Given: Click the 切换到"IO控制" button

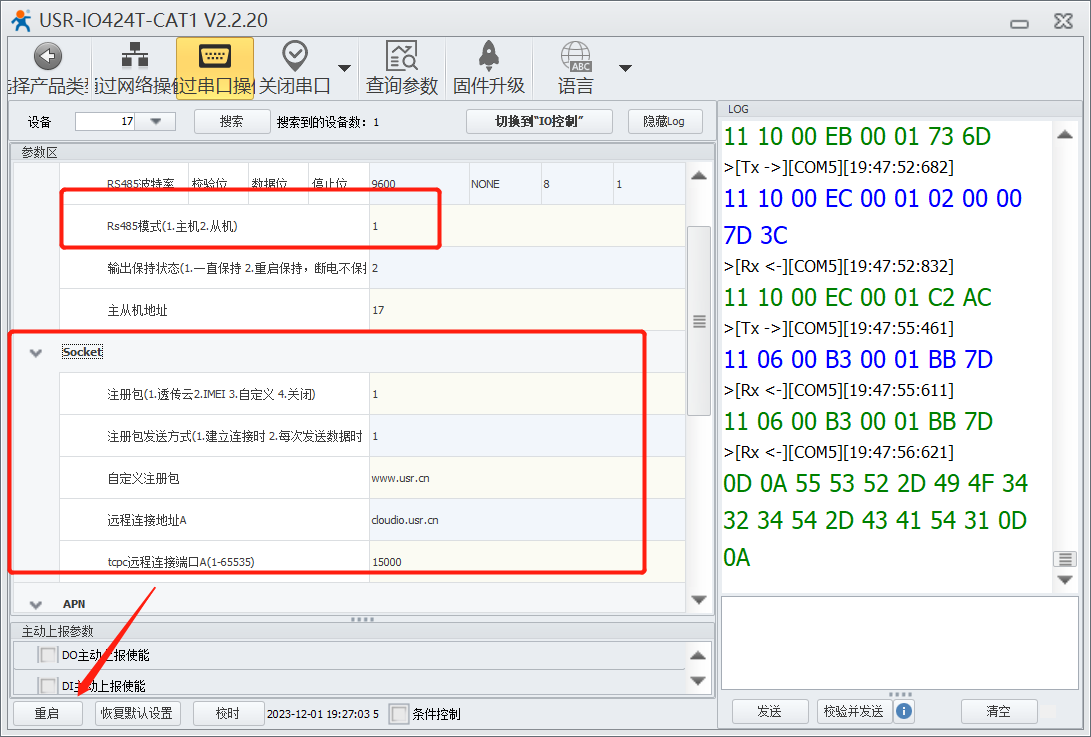Looking at the screenshot, I should click(x=539, y=122).
